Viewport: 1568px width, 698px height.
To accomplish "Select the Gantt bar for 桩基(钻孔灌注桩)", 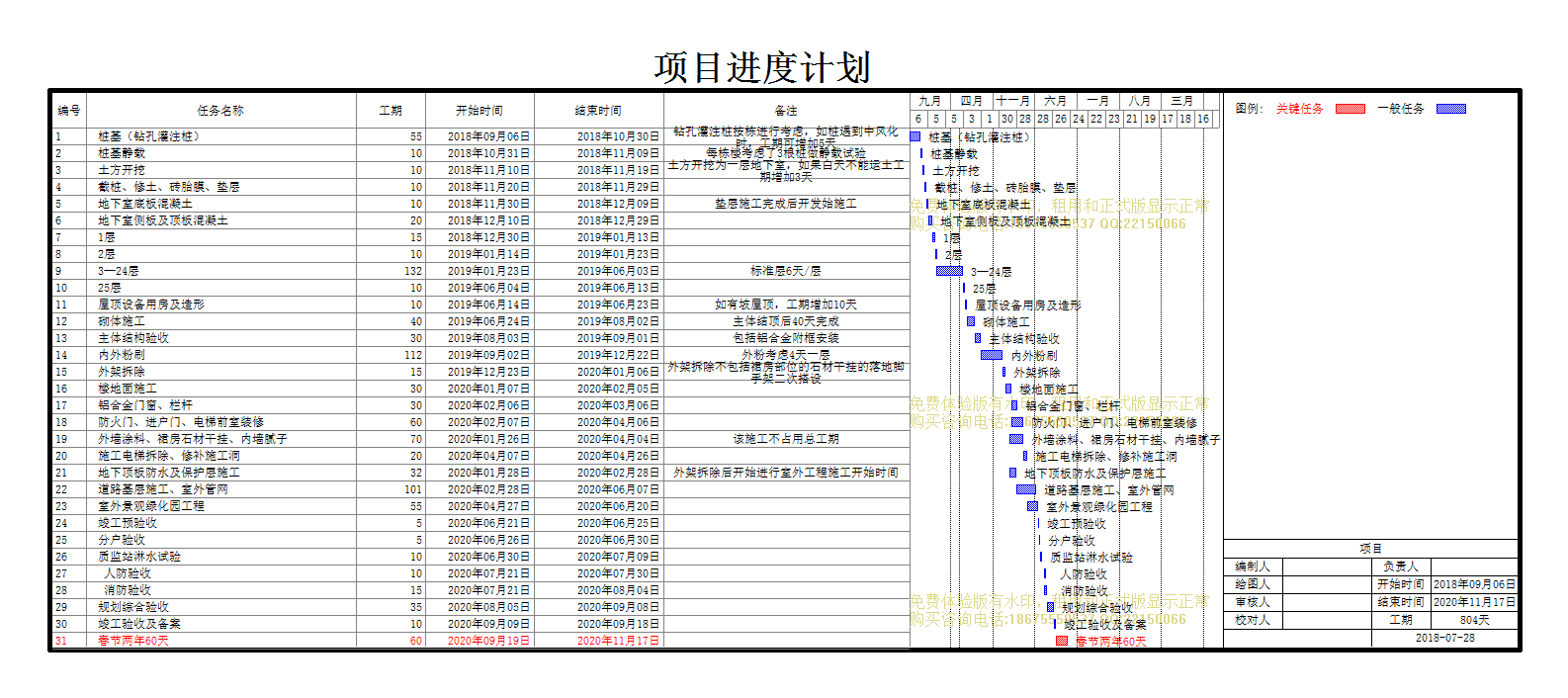I will pos(915,136).
